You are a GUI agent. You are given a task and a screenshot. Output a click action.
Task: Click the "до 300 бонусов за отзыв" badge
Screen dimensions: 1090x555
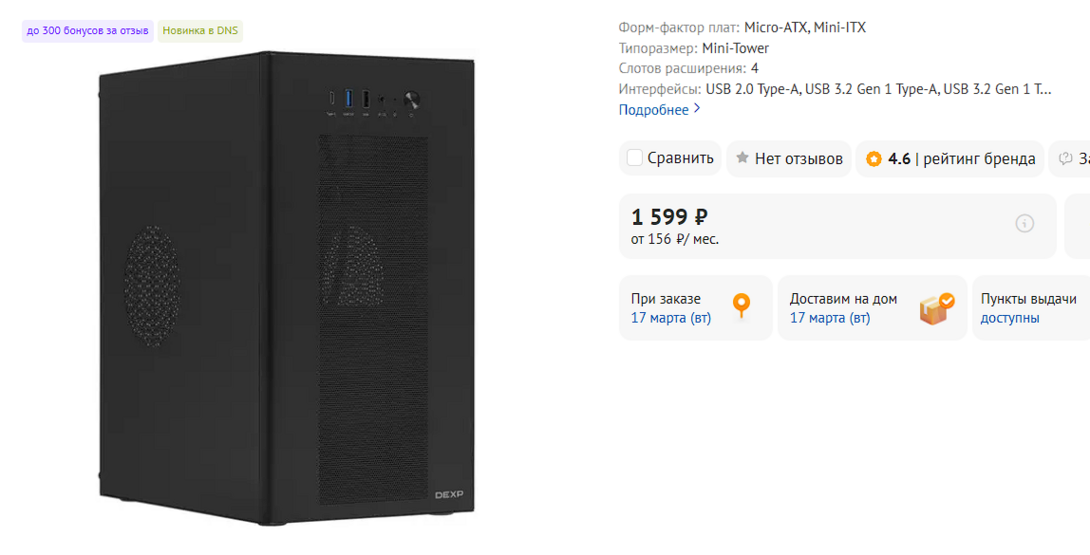click(88, 31)
